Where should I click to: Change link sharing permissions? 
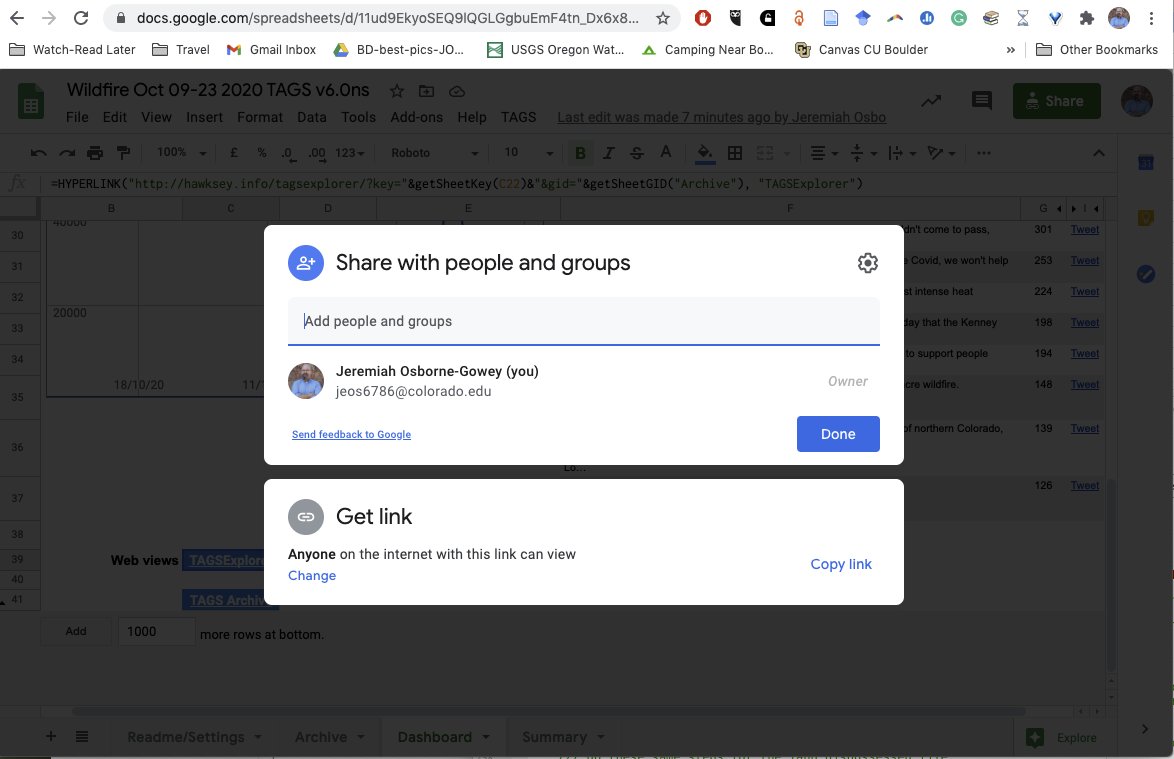pos(312,576)
